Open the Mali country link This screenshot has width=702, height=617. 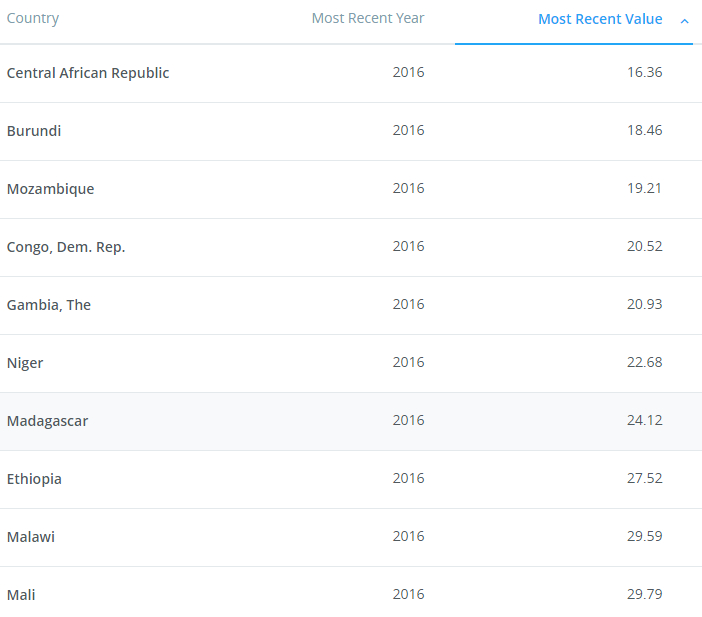(21, 595)
